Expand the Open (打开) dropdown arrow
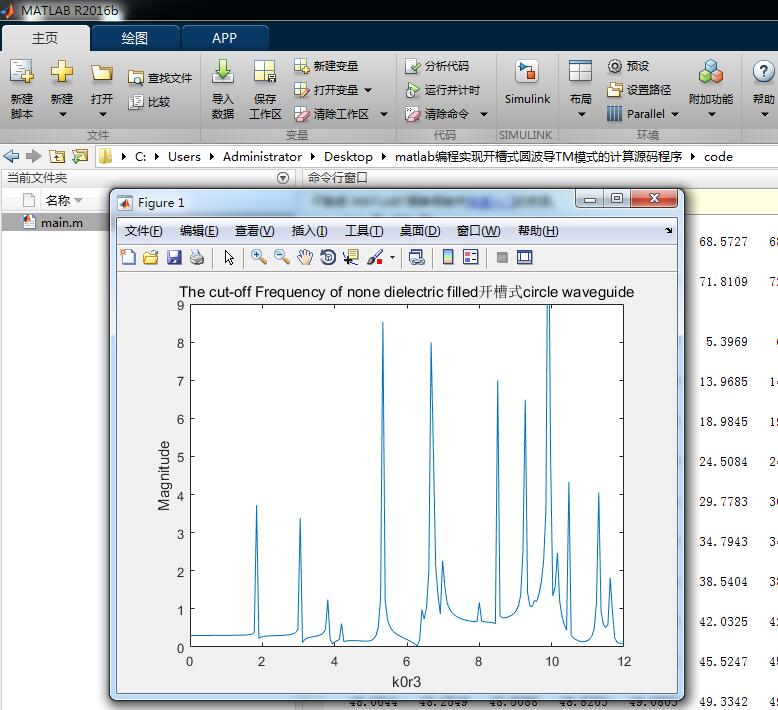Image resolution: width=778 pixels, height=710 pixels. 103,115
